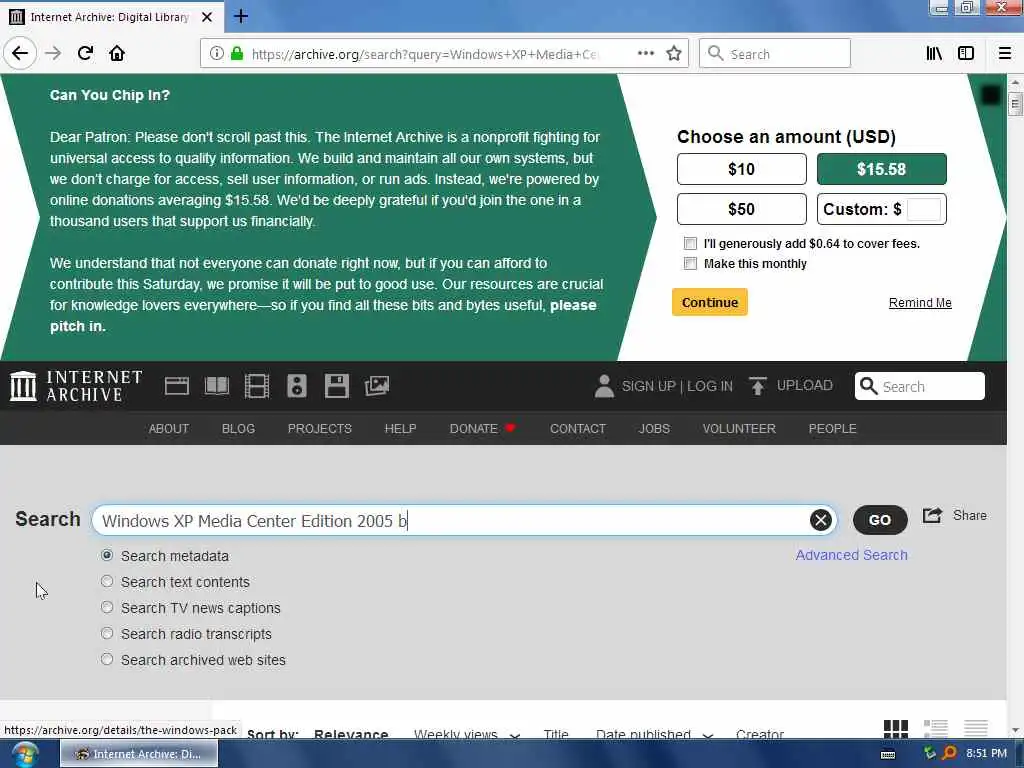
Task: Click the LOG IN link
Action: 710,386
